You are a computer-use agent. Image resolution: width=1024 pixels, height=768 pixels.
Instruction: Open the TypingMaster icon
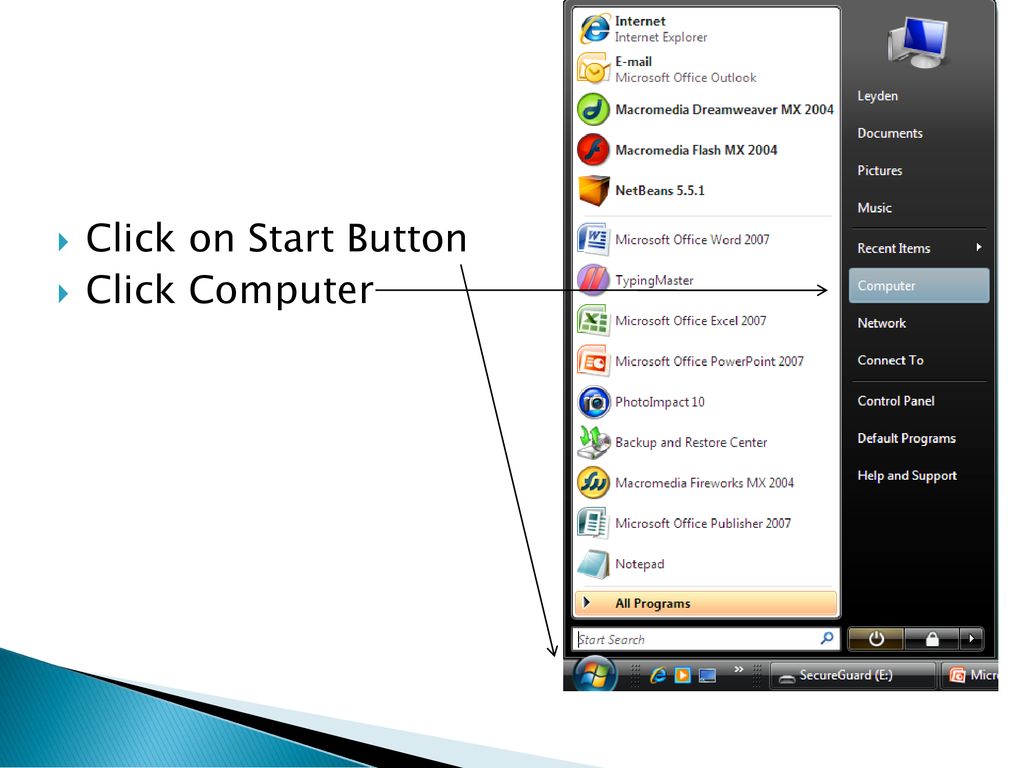click(593, 280)
